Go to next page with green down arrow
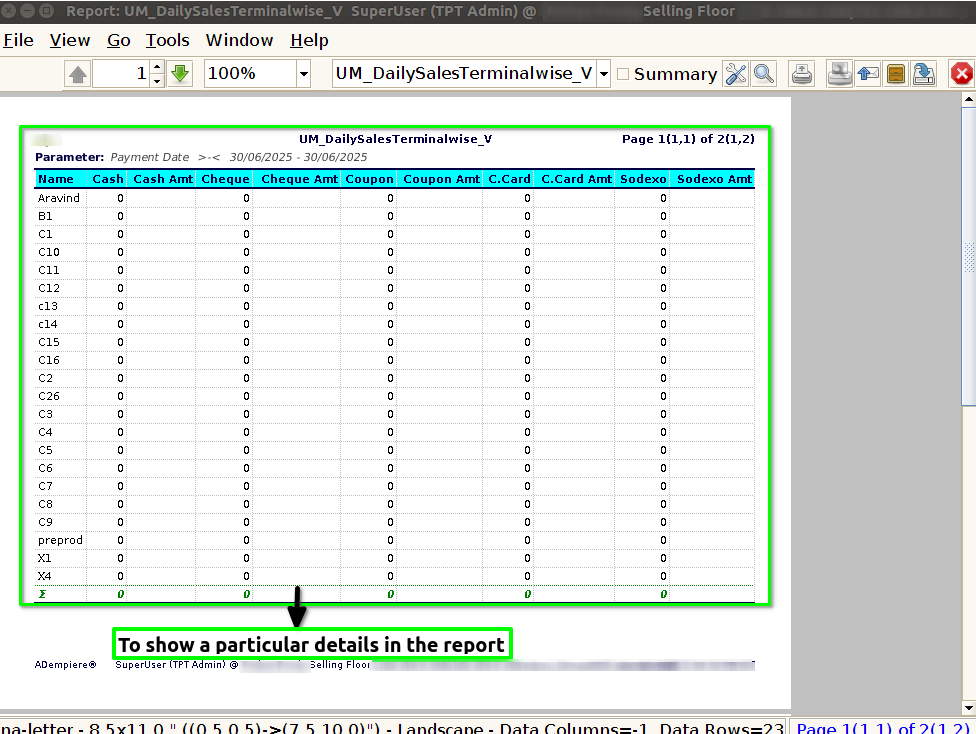 click(180, 74)
